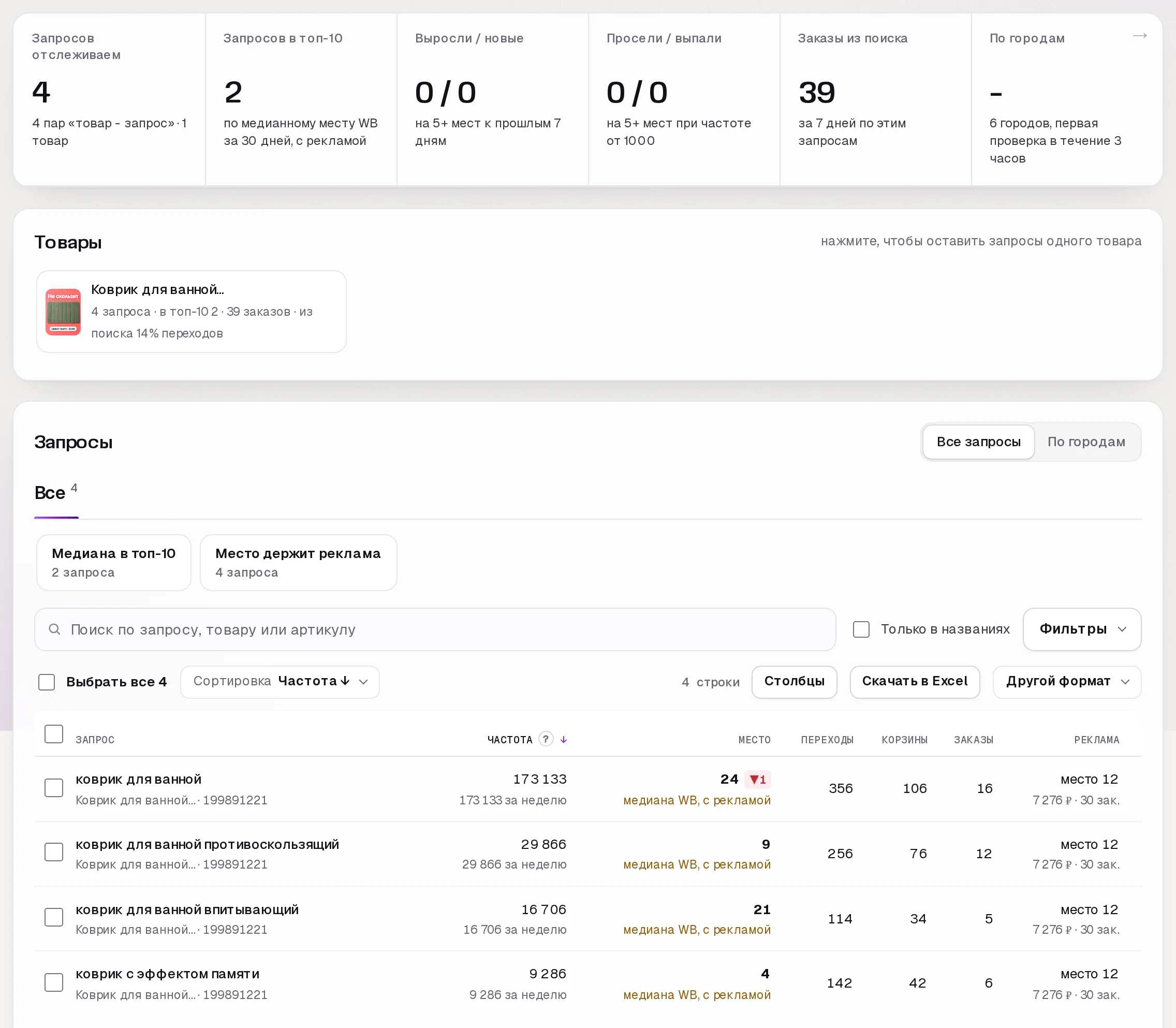The width and height of the screenshot is (1176, 1028).
Task: Expand the Фильтры dropdown
Action: 1082,629
